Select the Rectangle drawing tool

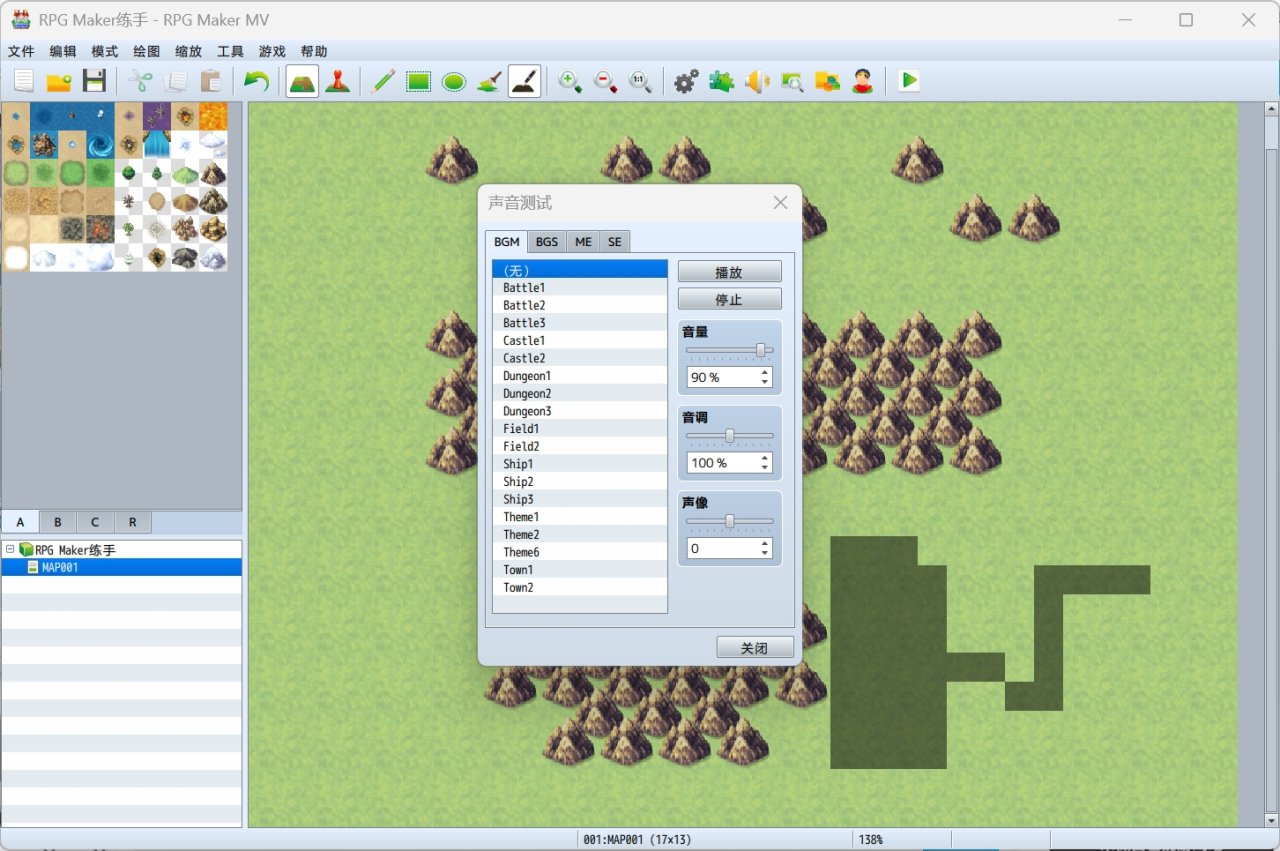tap(418, 82)
